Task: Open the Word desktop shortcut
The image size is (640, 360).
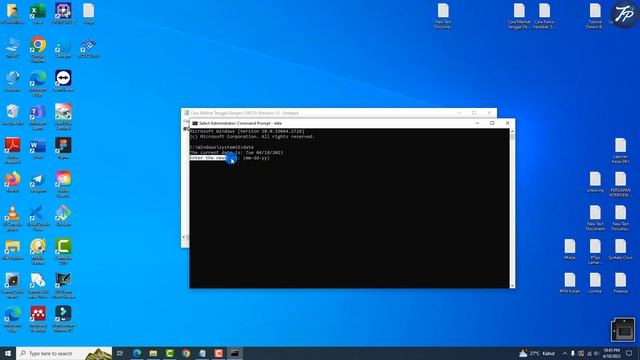Action: point(38,148)
